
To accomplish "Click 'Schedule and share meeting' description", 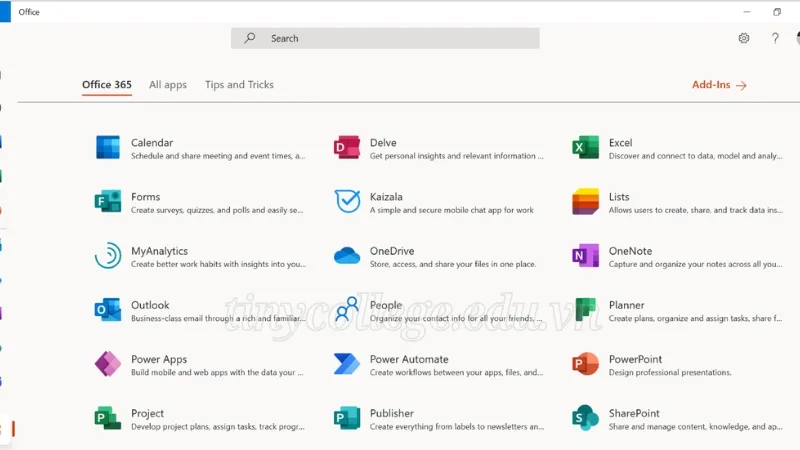I will click(x=218, y=156).
